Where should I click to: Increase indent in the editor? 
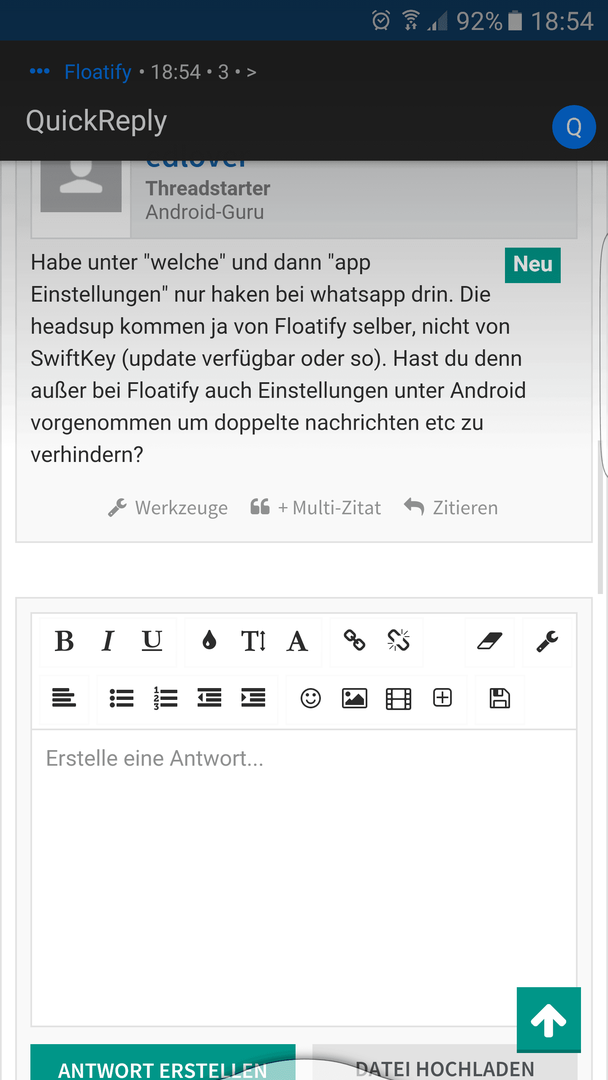tap(253, 699)
